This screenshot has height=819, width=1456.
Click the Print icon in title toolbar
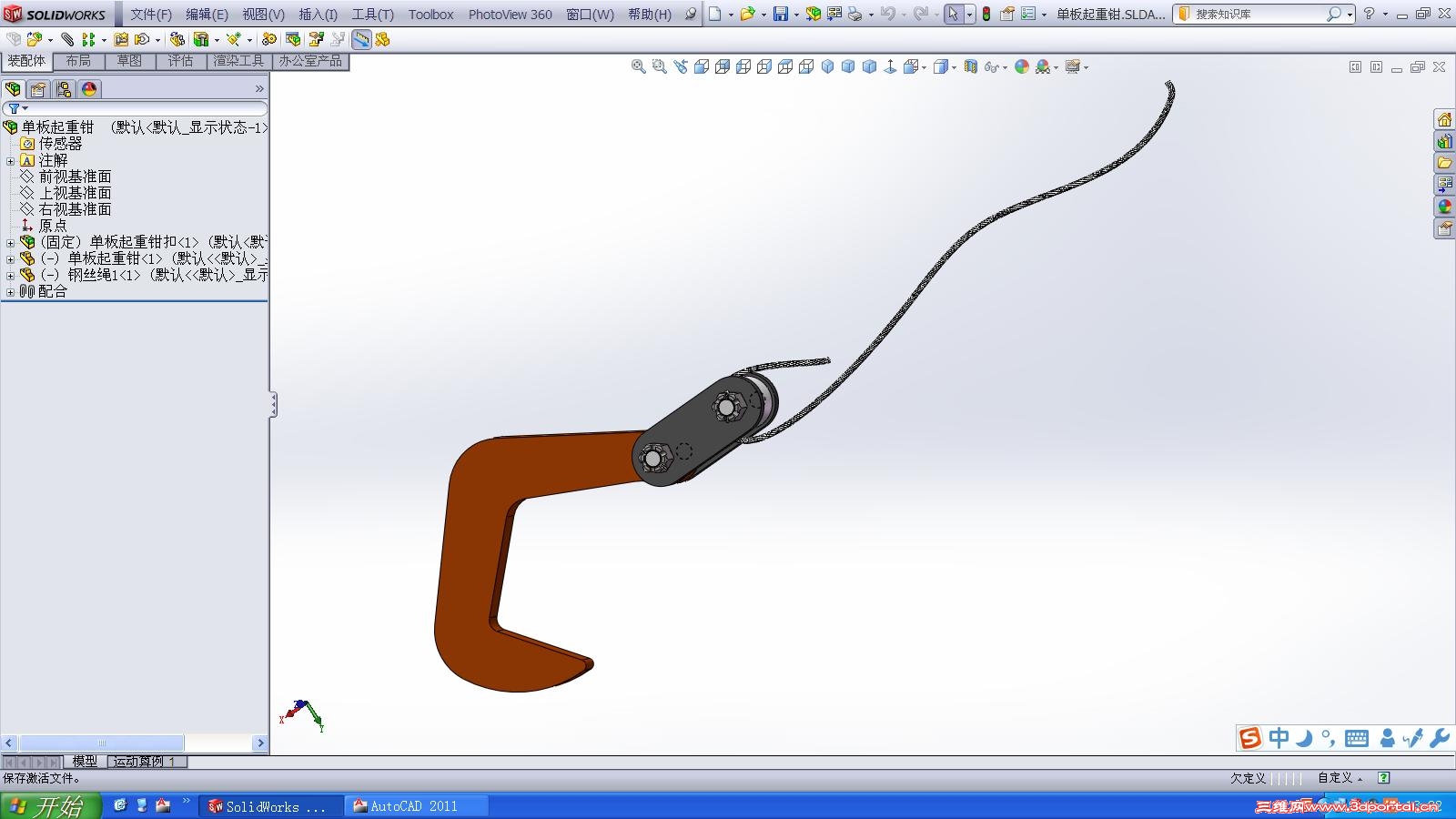pyautogui.click(x=854, y=14)
